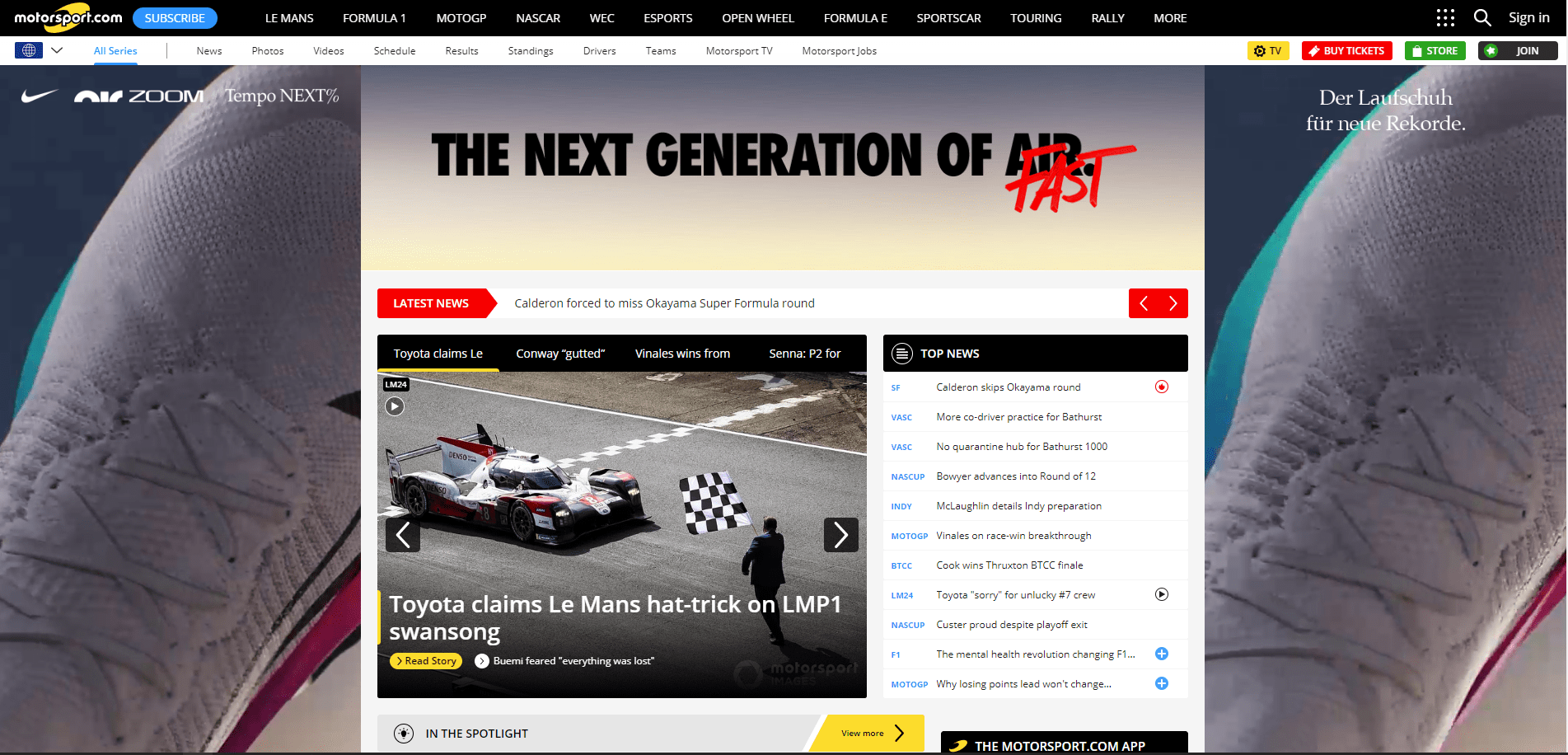
Task: Open More co-driver practice for Bathurst
Action: [1018, 417]
